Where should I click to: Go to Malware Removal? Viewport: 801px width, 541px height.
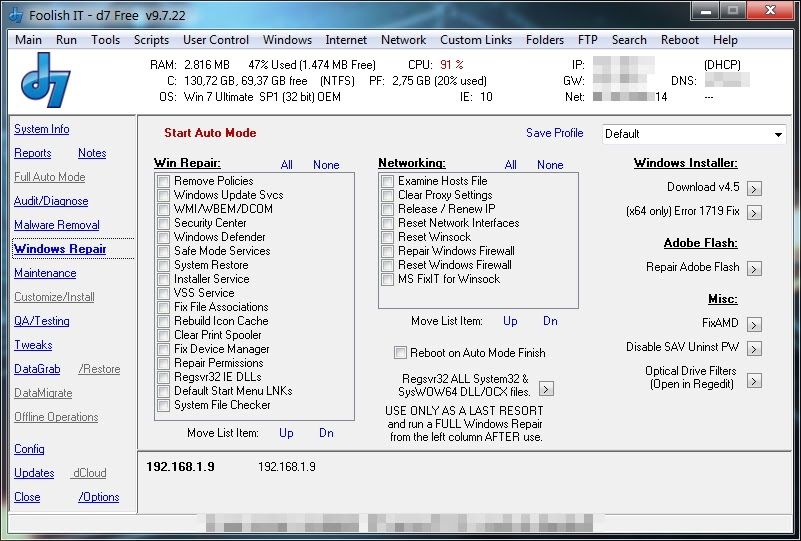pos(57,225)
